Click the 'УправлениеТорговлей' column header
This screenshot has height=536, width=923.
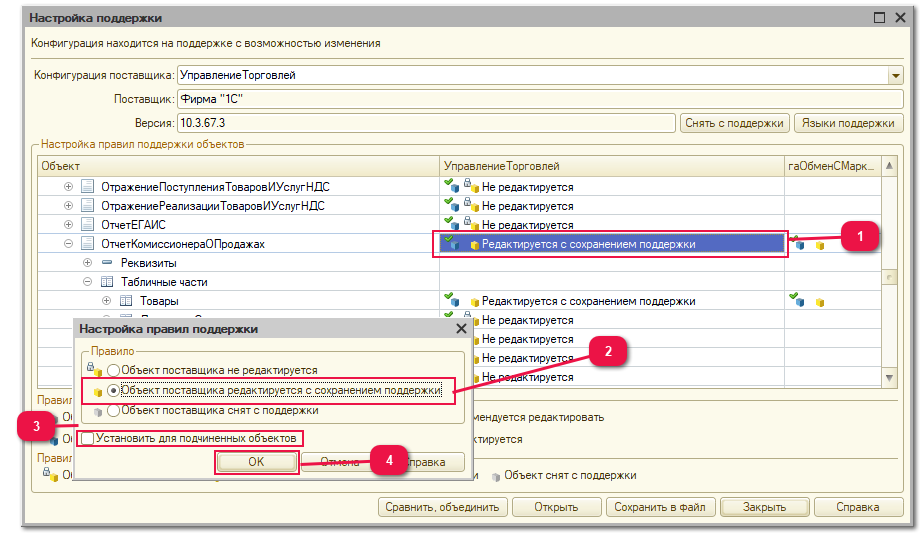point(612,166)
